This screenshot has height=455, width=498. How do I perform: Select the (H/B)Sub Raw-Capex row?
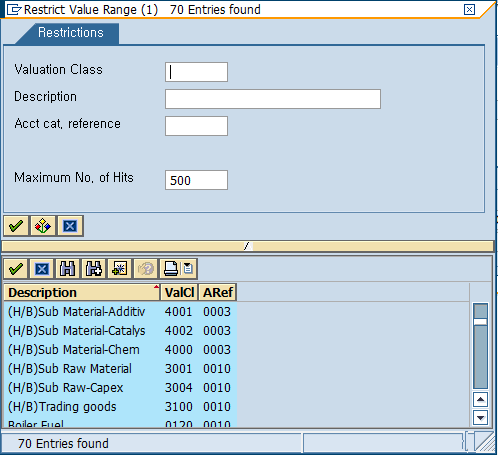(120, 388)
